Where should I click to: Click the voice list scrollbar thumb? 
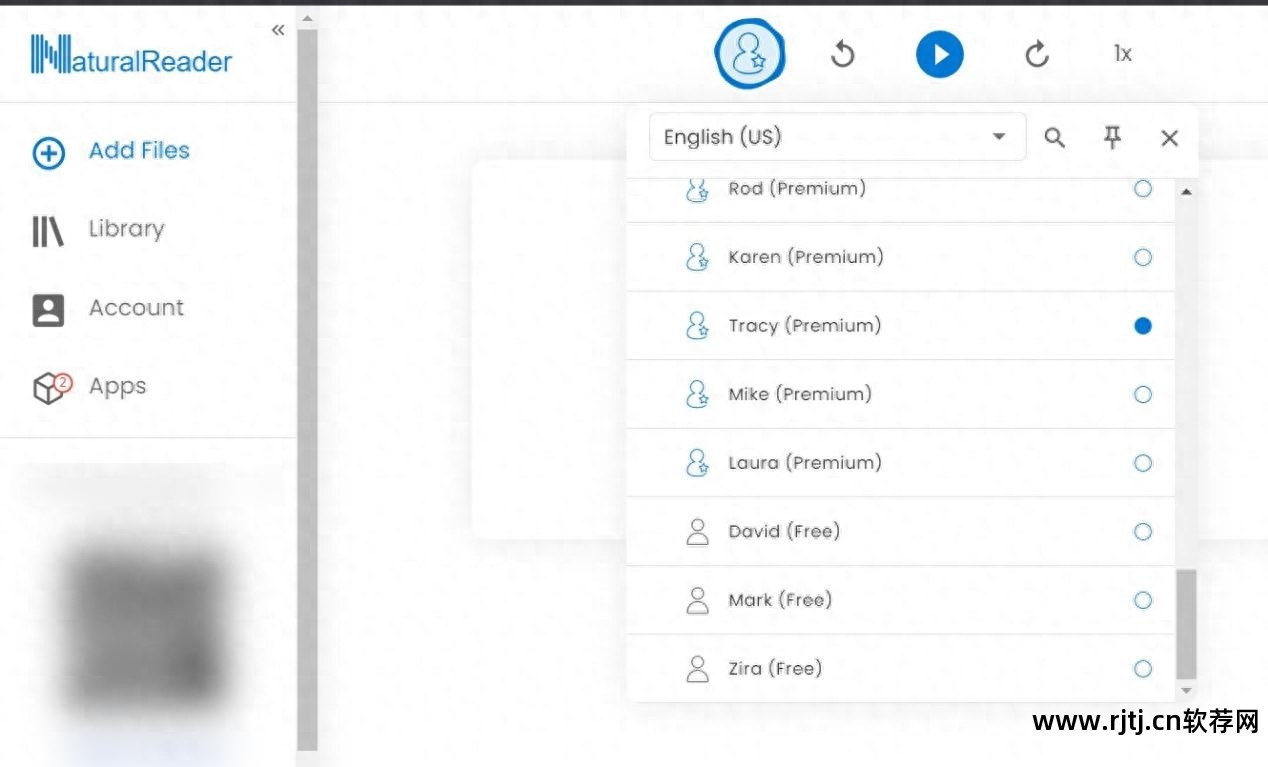[x=1186, y=625]
